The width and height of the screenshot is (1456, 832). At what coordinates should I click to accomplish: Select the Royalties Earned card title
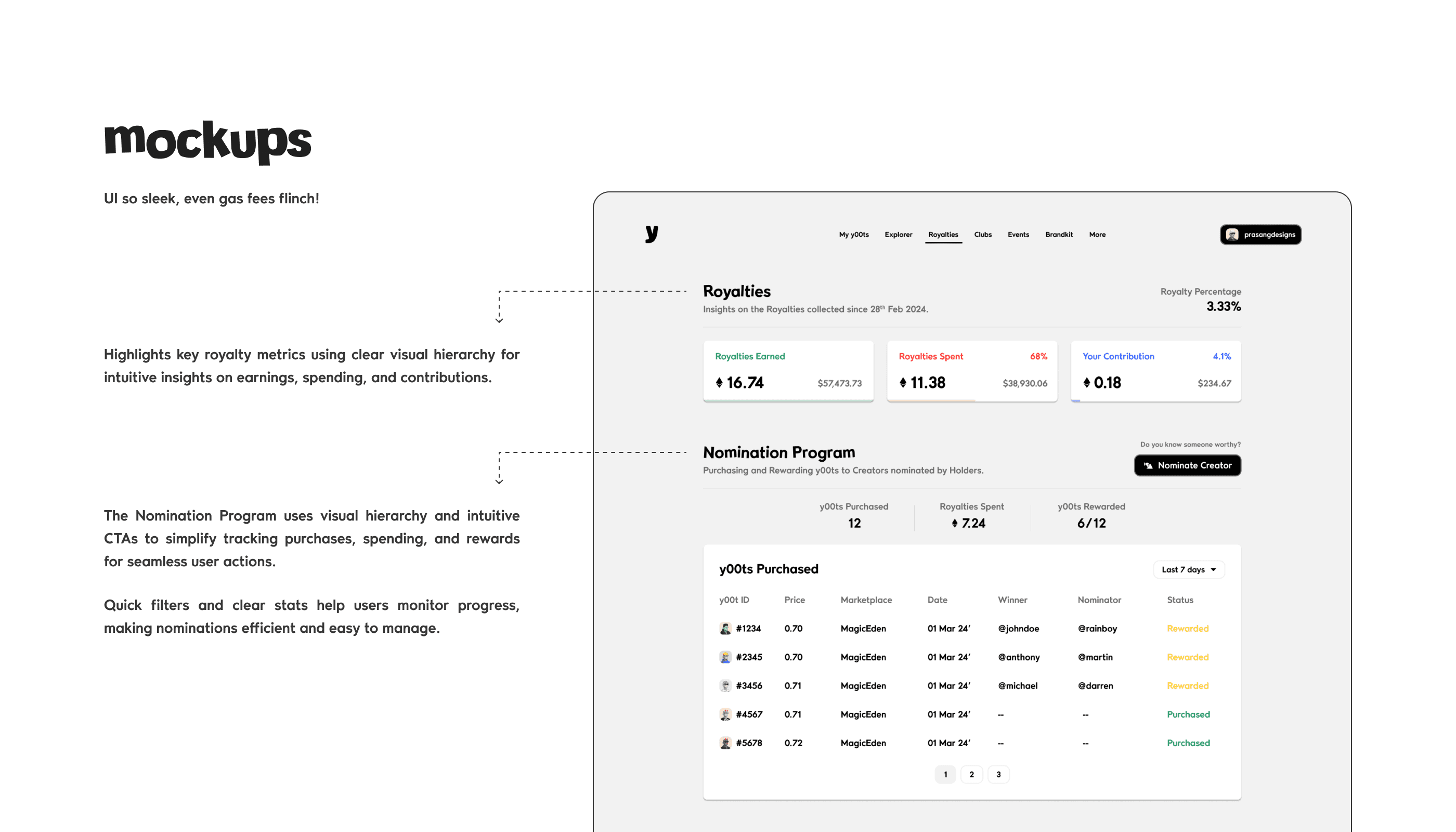click(750, 357)
